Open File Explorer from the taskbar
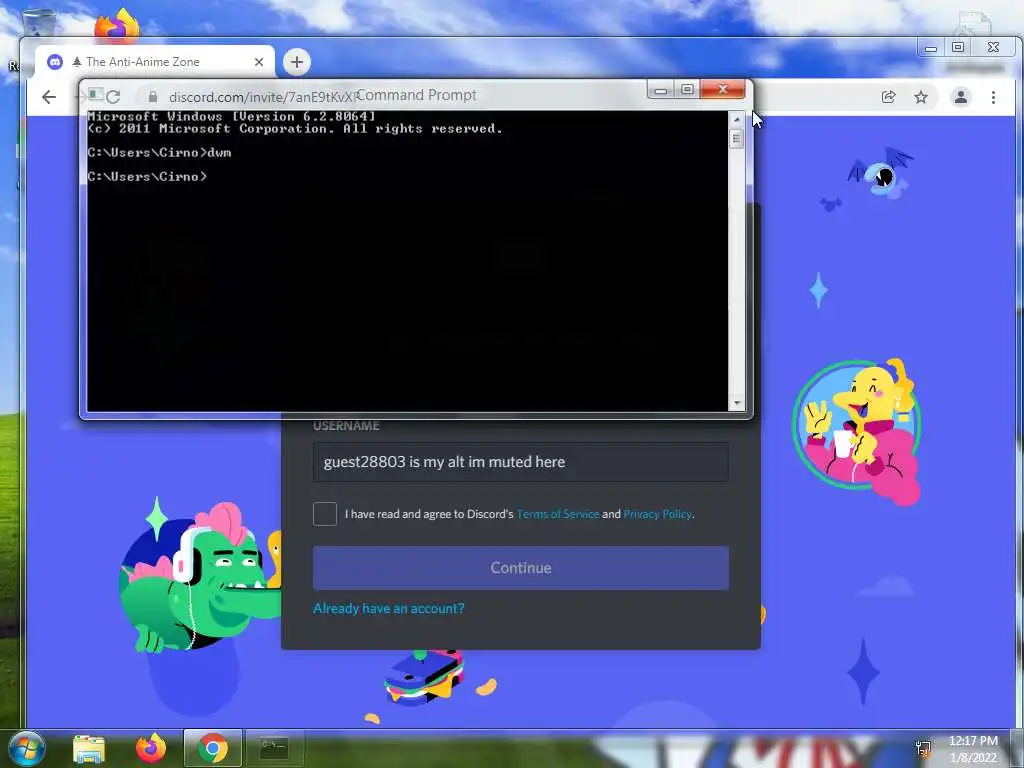Image resolution: width=1024 pixels, height=768 pixels. pos(89,749)
